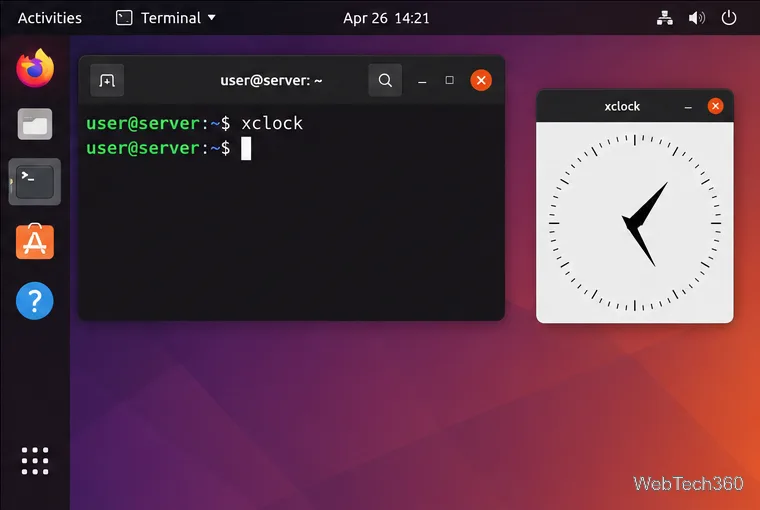760x510 pixels.
Task: Close the Terminal window
Action: (481, 80)
